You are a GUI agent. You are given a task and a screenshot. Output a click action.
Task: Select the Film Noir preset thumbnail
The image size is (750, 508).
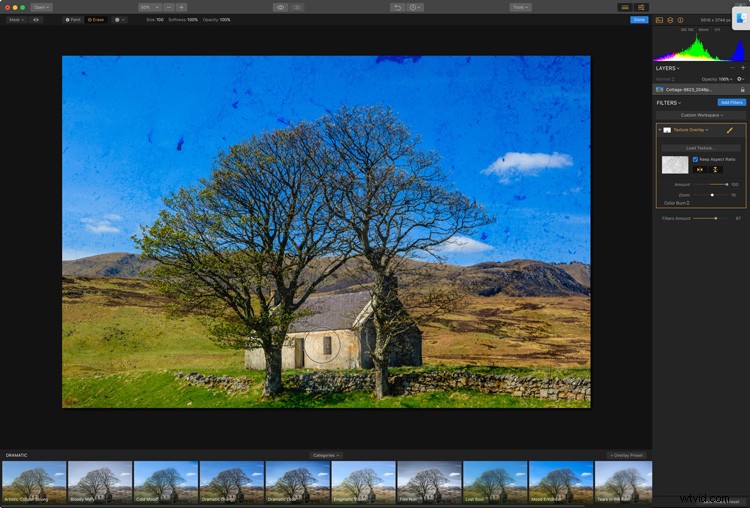point(430,482)
